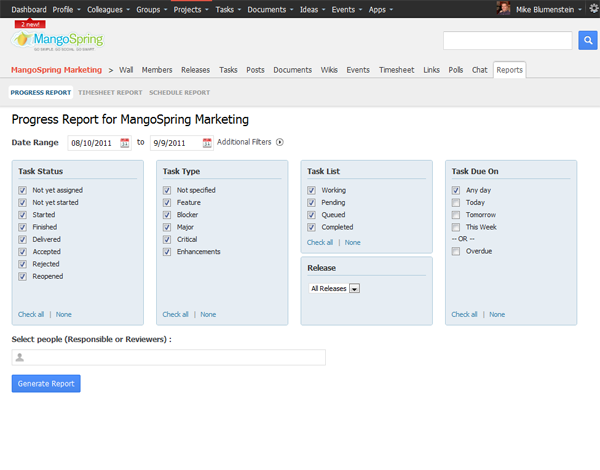
Task: Open the Profile dropdown menu
Action: pyautogui.click(x=67, y=10)
